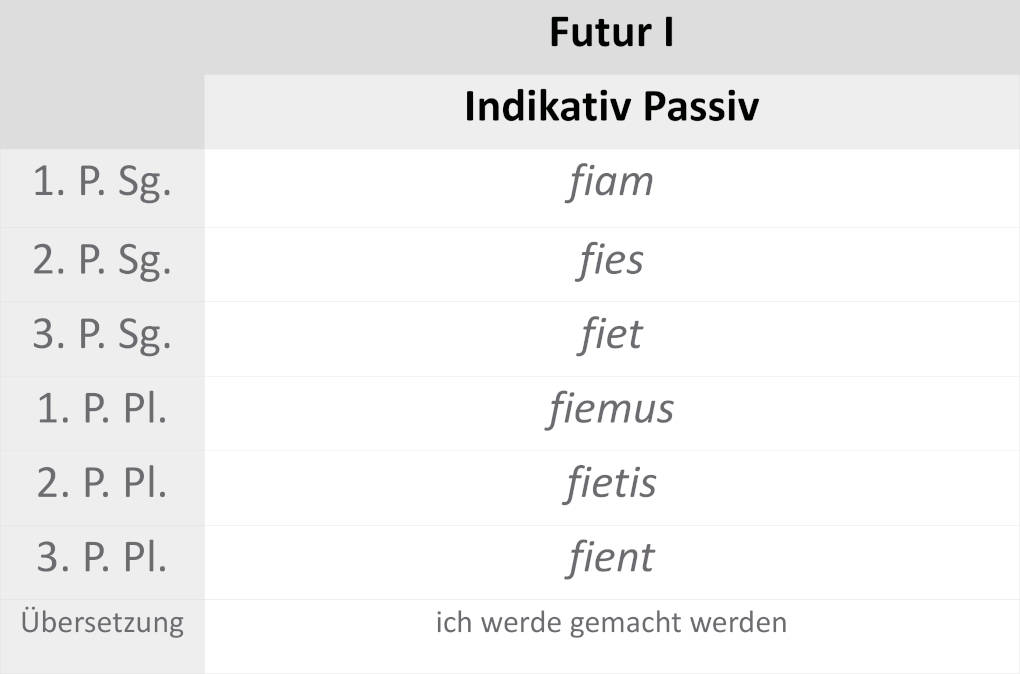Select the "3. P. Sg." row label
Screen dimensions: 1020x674
pos(102,334)
